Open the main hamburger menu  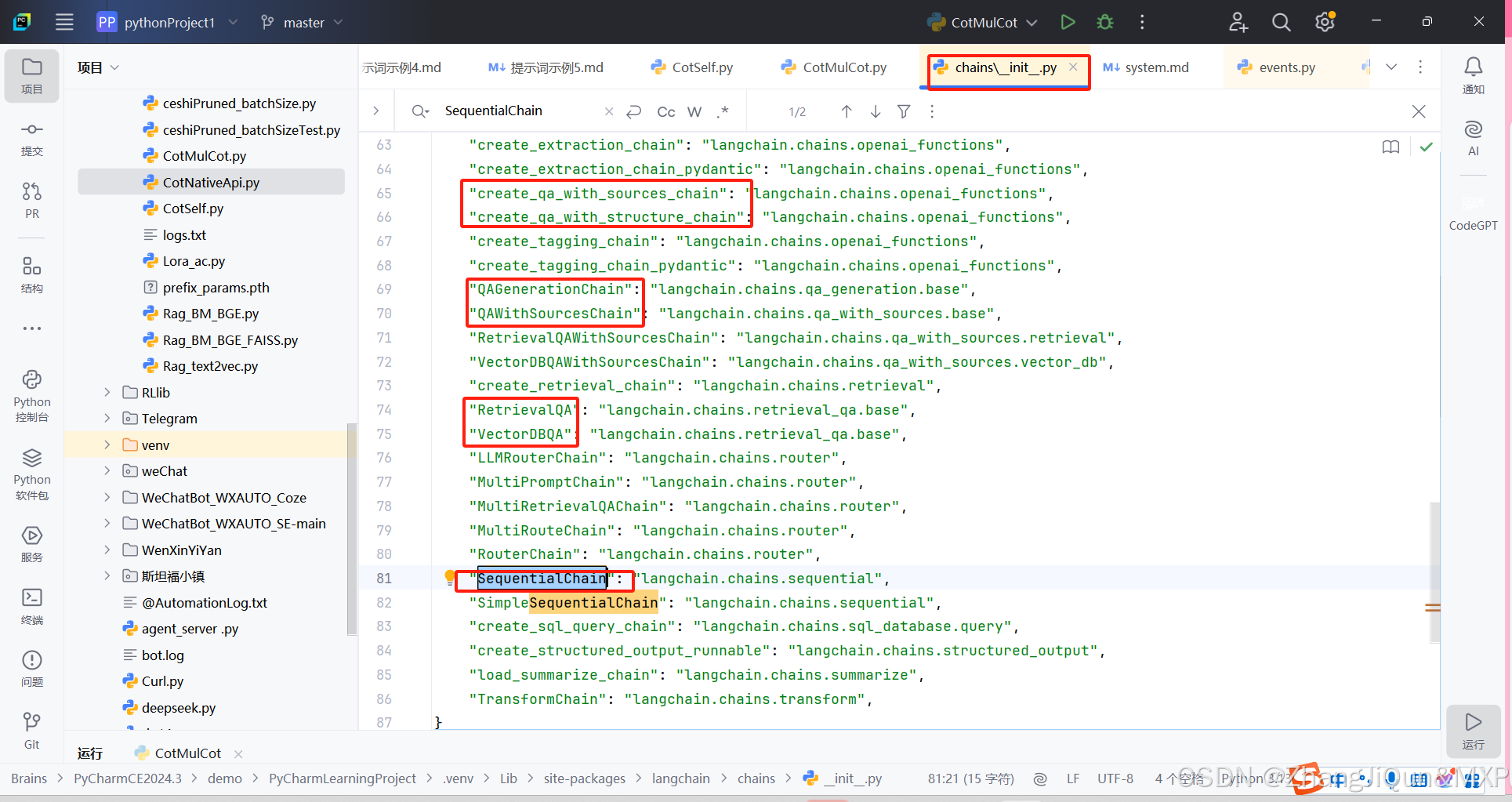(x=64, y=22)
